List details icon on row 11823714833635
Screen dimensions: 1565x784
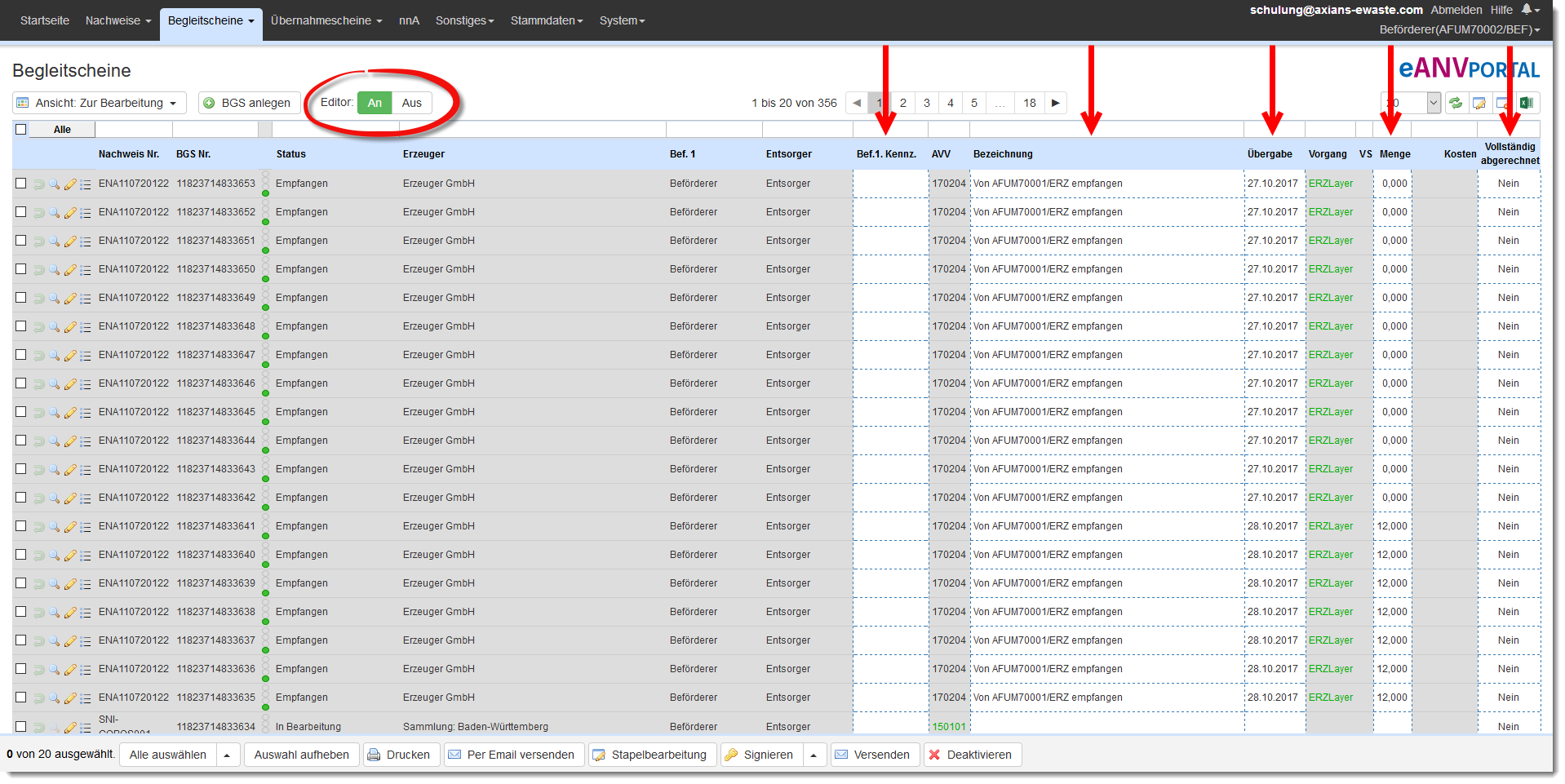point(86,698)
